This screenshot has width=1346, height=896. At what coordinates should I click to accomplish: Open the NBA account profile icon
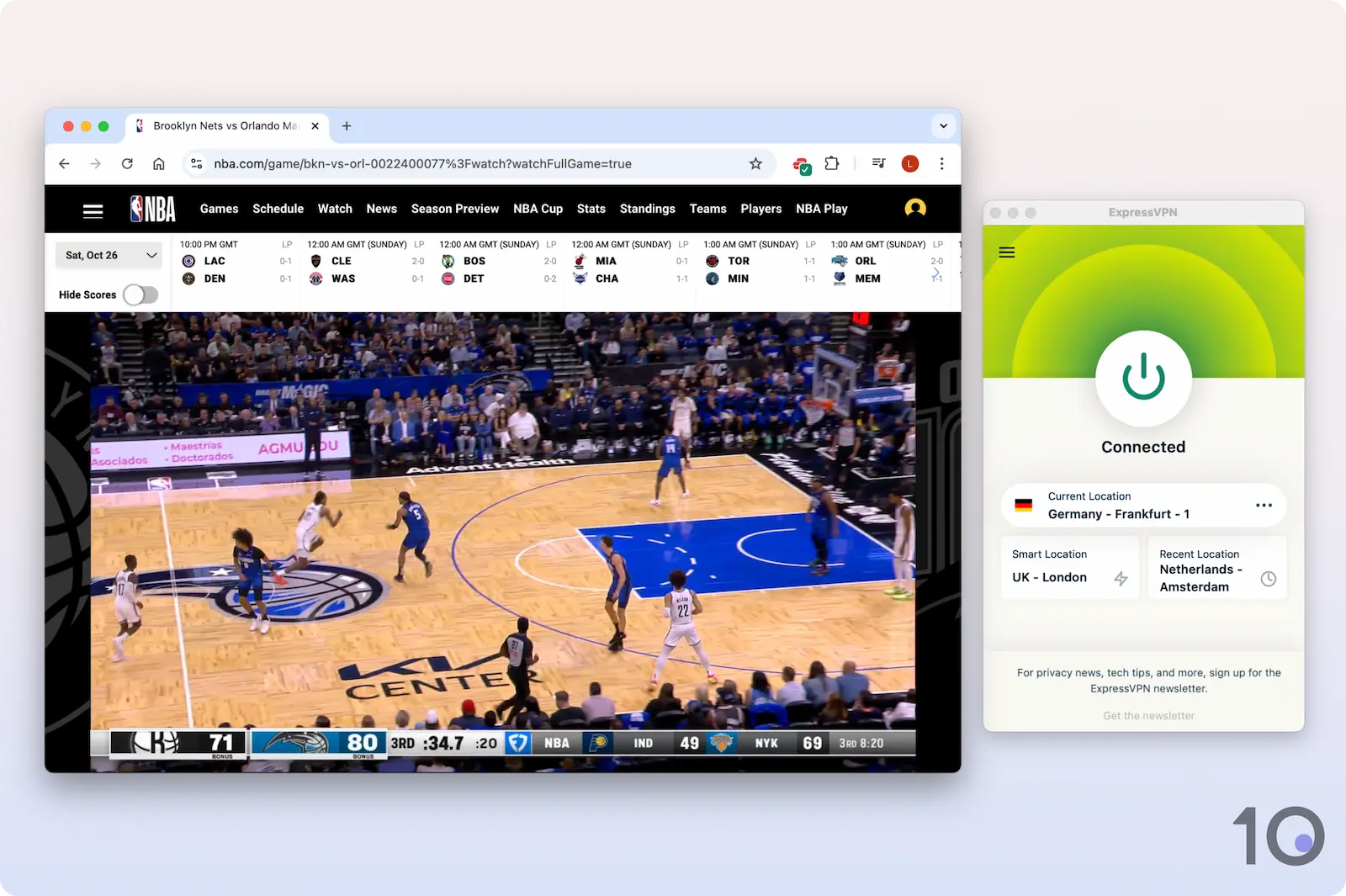(915, 208)
